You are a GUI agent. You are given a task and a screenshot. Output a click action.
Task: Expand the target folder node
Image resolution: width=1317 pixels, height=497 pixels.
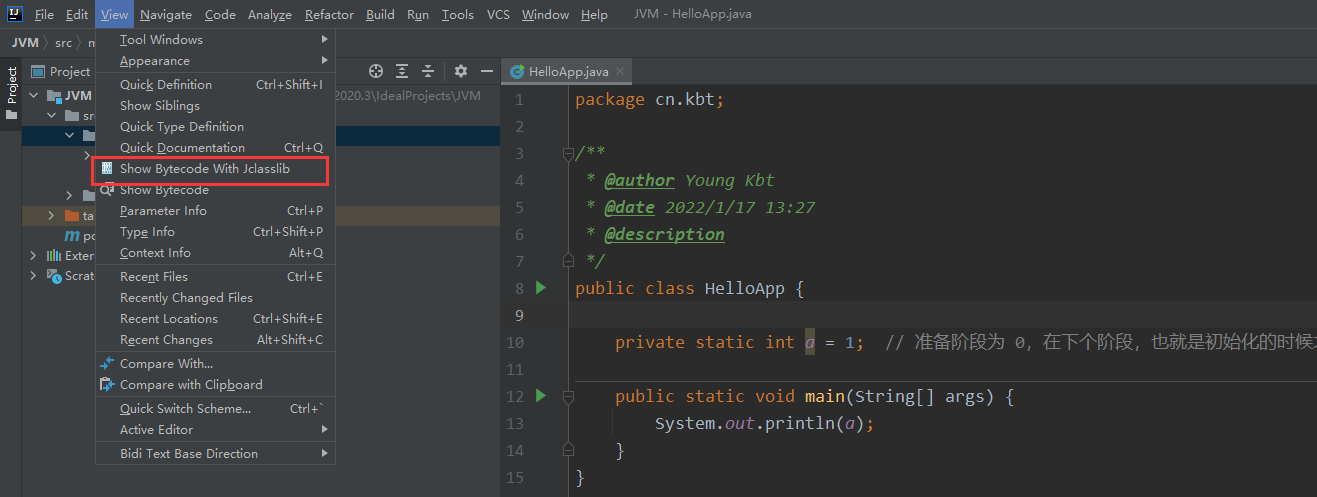coord(52,216)
